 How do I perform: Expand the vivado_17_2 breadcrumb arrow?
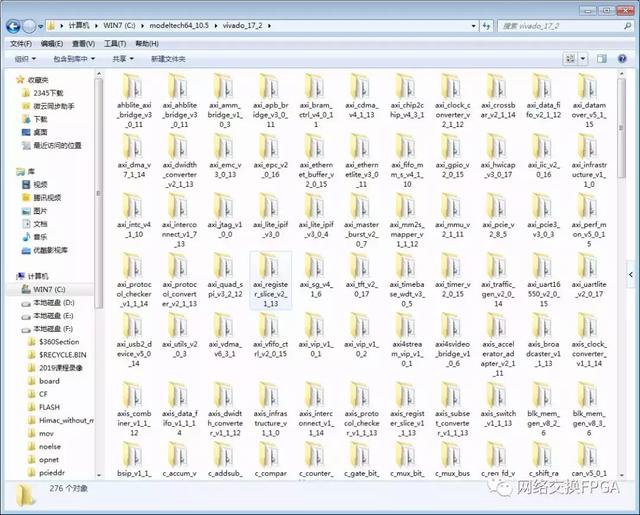(269, 26)
